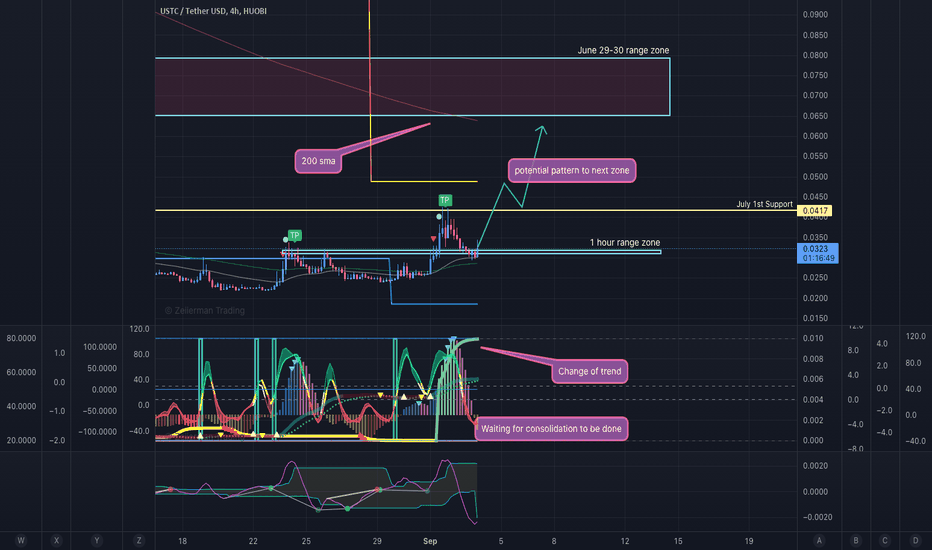Click the C scale button
The image size is (932, 550).
coord(884,540)
